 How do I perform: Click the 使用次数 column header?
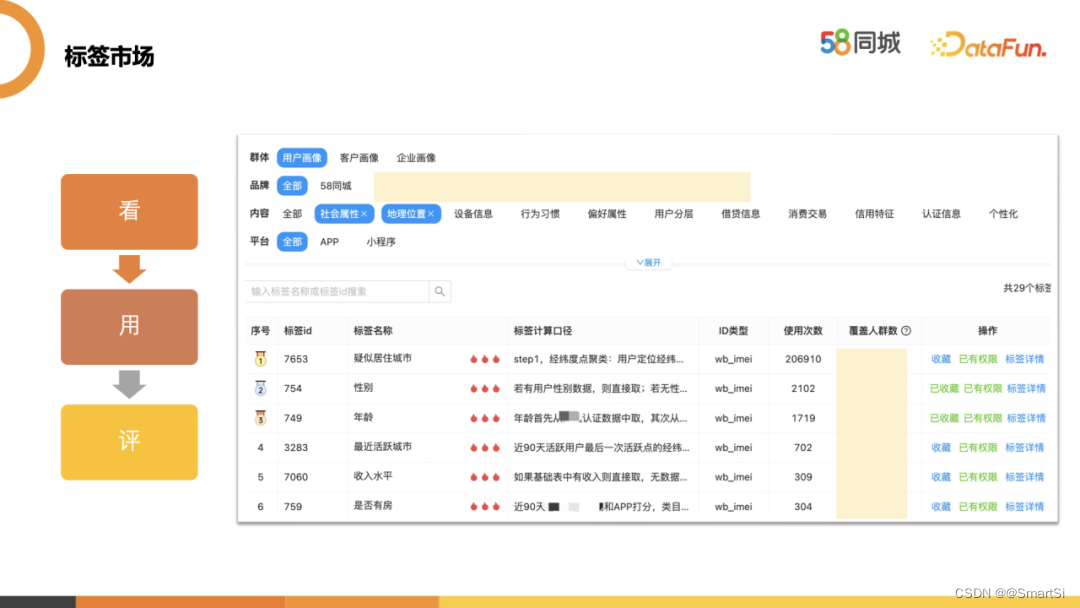803,331
